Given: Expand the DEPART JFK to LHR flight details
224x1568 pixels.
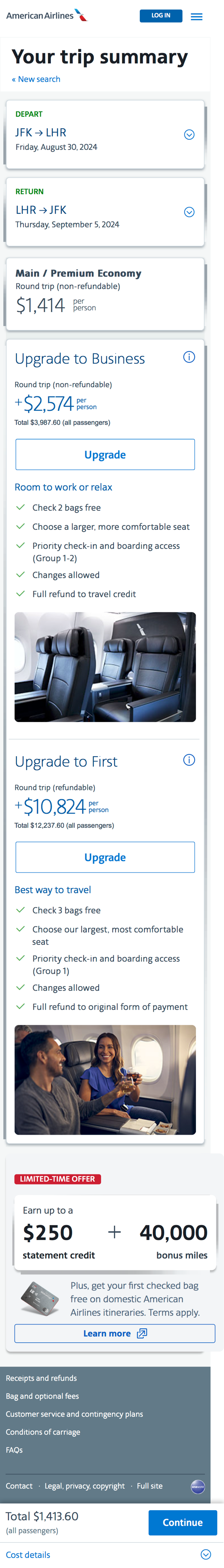Looking at the screenshot, I should [189, 135].
